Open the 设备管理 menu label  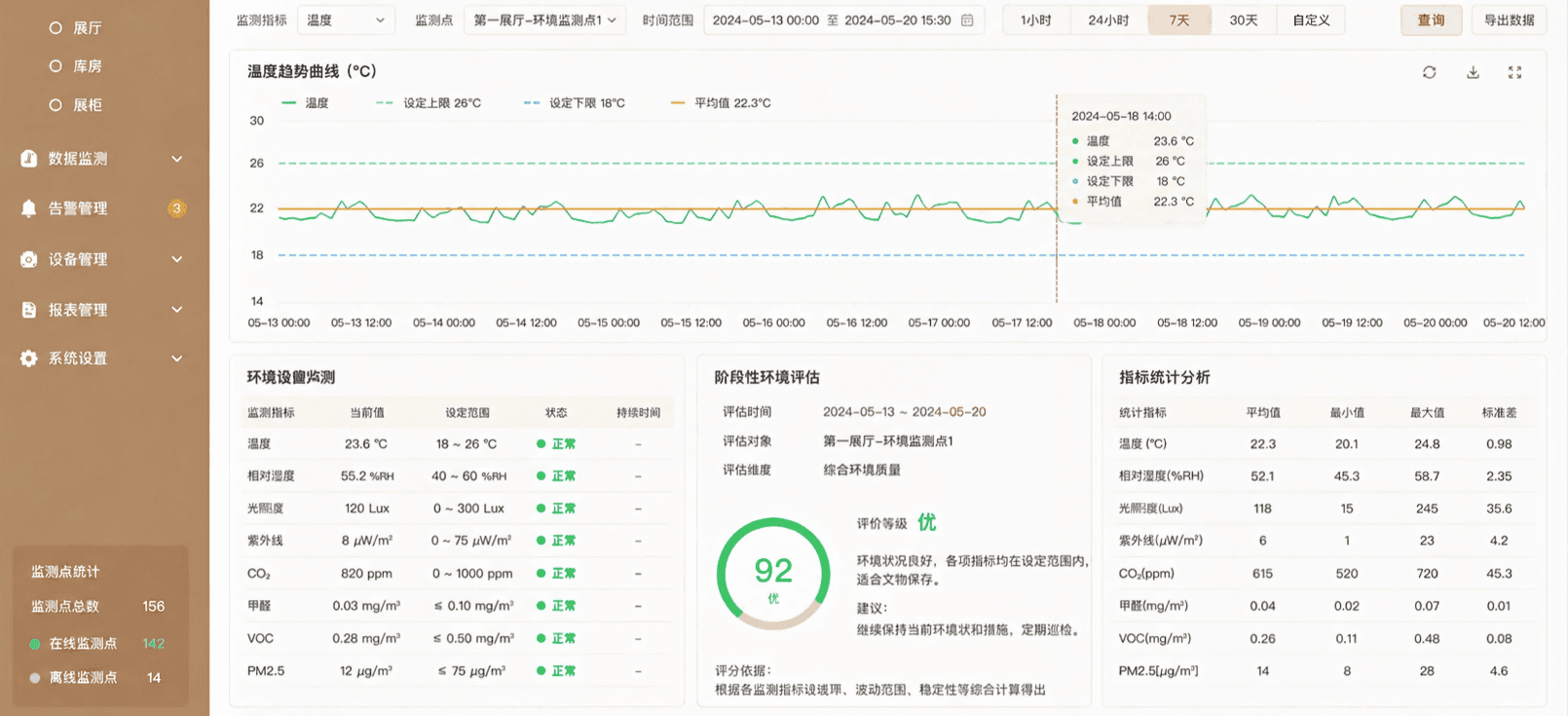[x=78, y=259]
